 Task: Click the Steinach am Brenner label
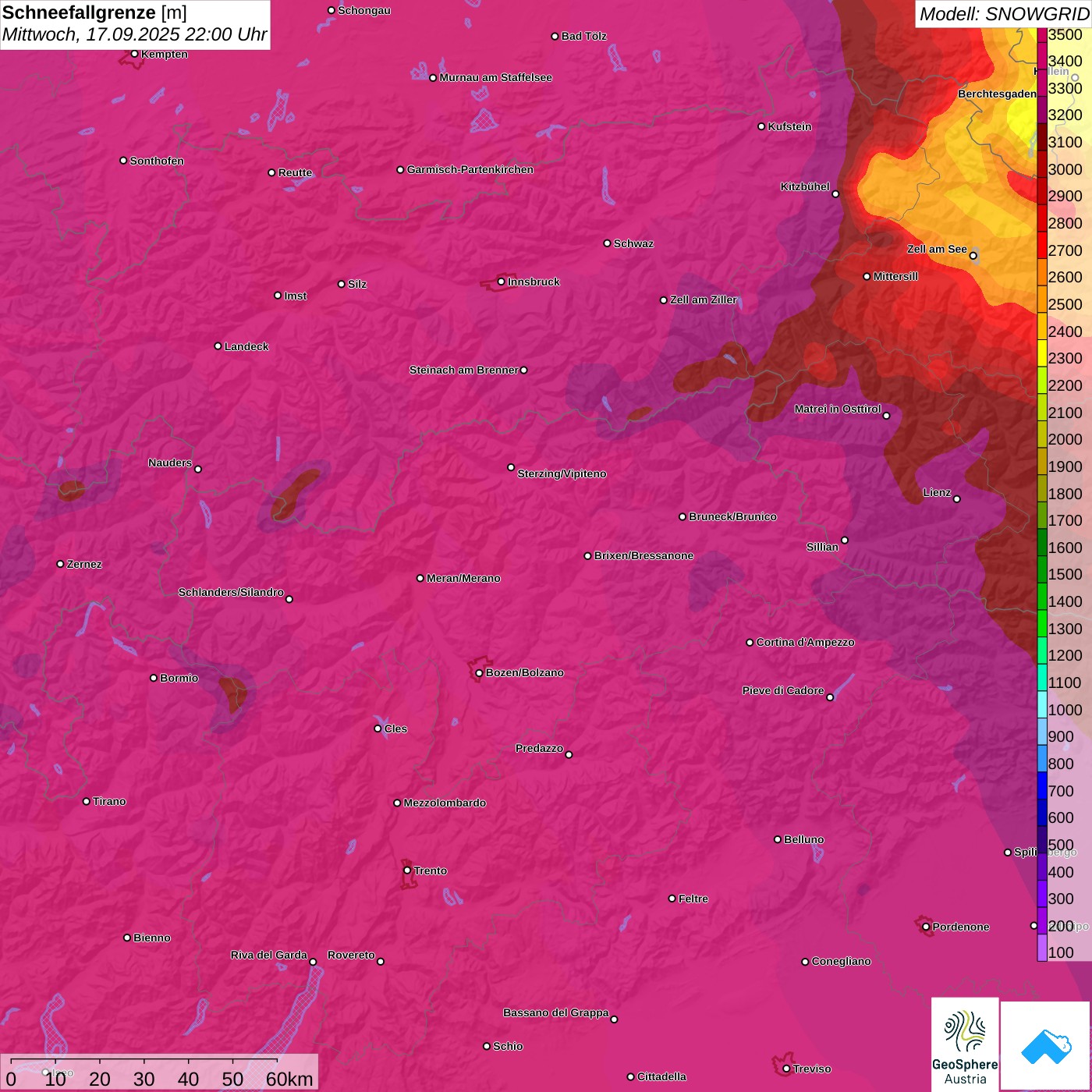click(463, 370)
